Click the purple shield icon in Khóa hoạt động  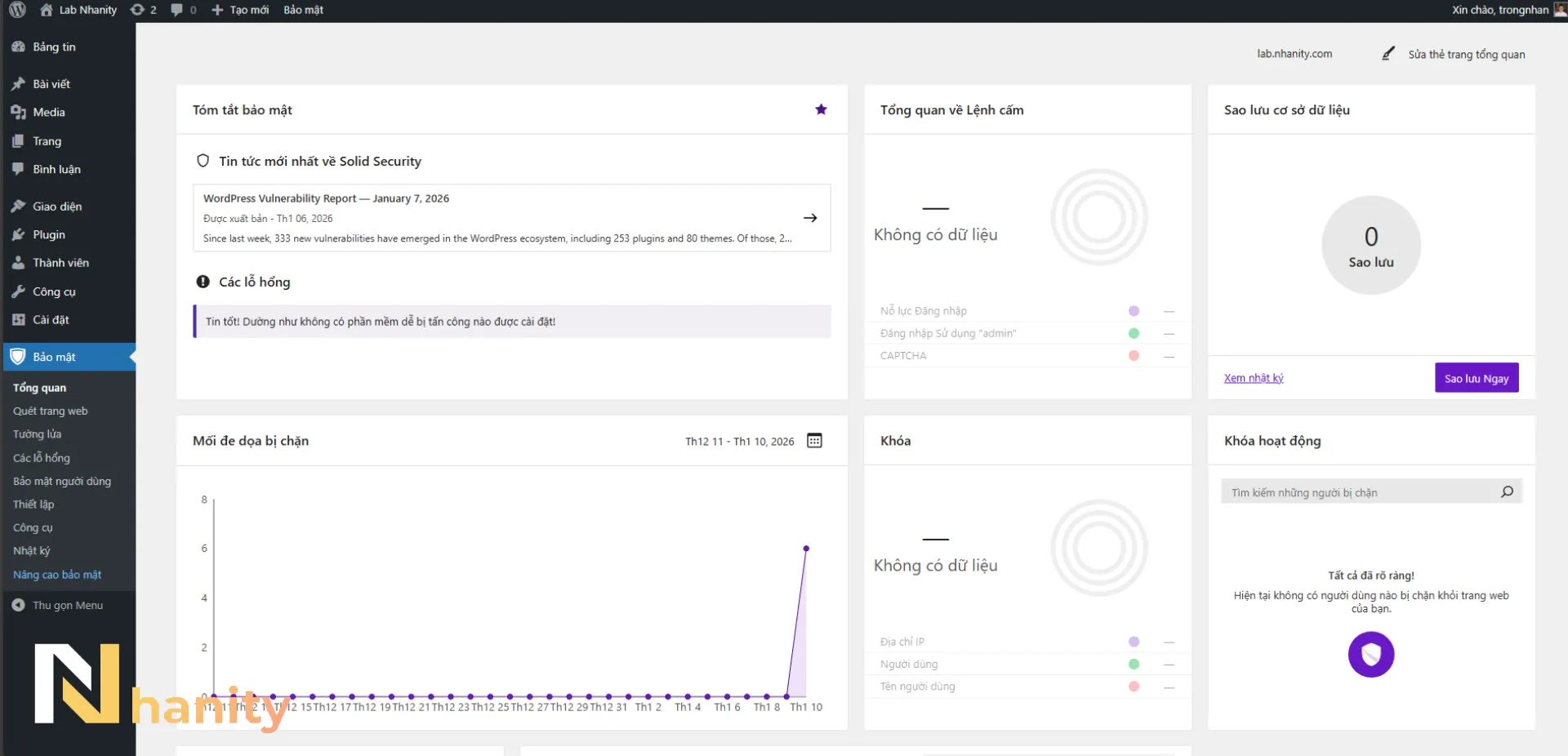point(1371,654)
